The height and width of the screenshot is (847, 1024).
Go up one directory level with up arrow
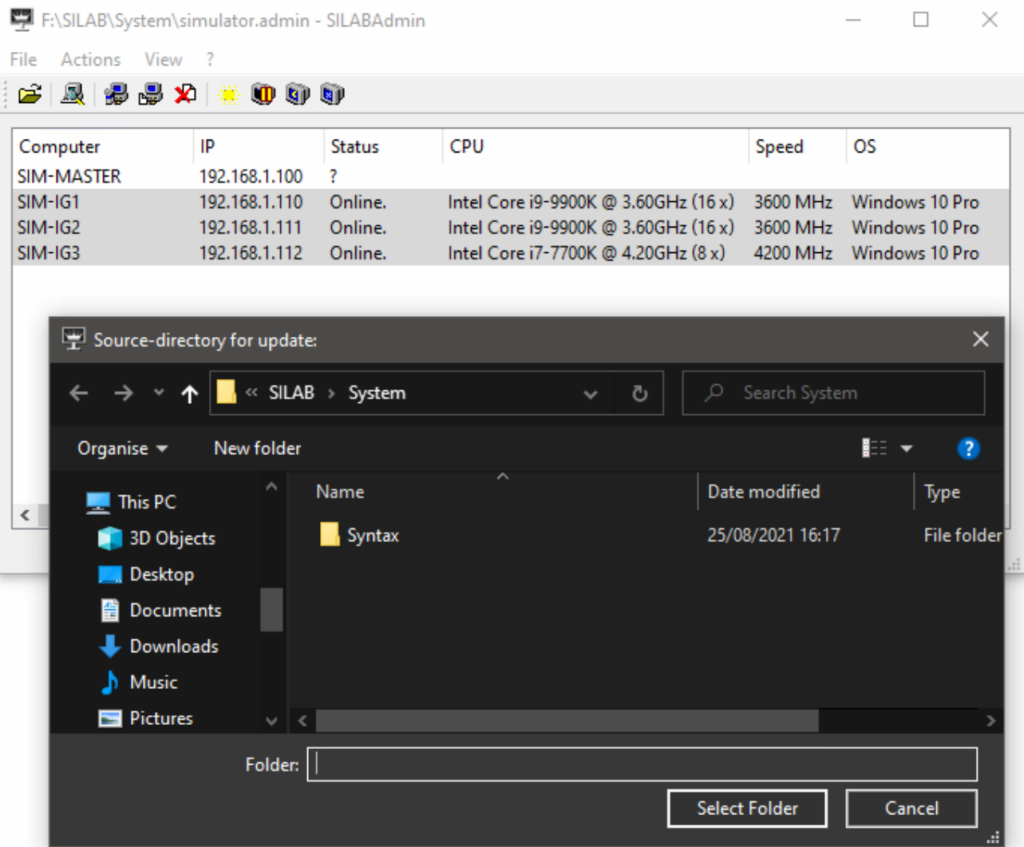tap(189, 394)
